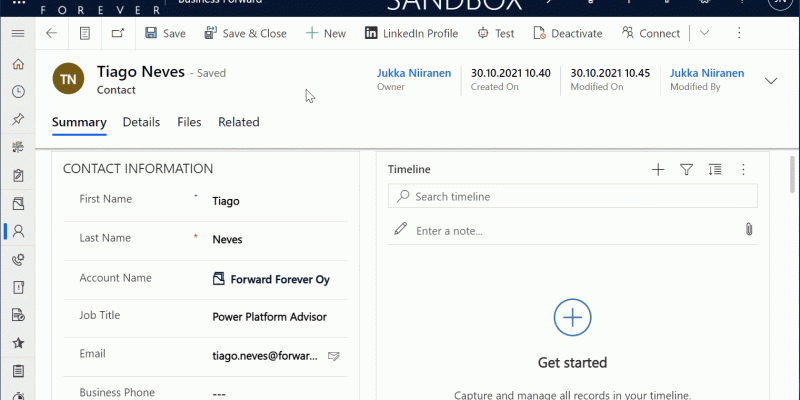Send email using envelope icon

point(334,356)
